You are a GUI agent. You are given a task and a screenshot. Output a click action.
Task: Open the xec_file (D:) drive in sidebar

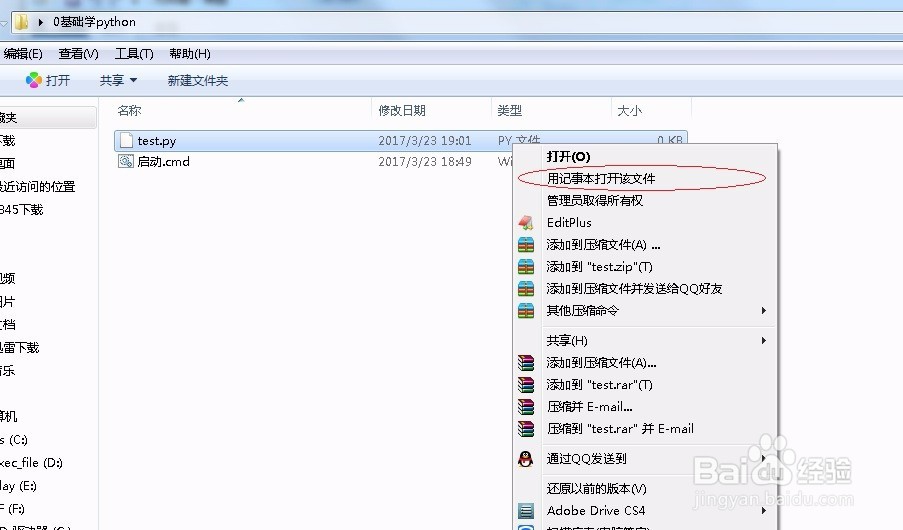coord(31,463)
